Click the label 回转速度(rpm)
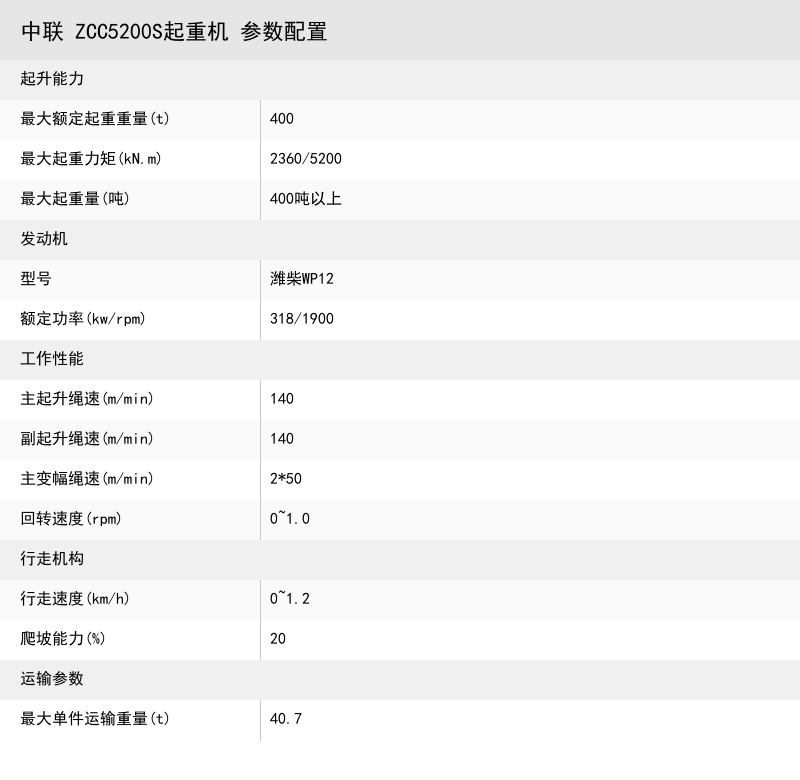The height and width of the screenshot is (780, 800). (71, 519)
